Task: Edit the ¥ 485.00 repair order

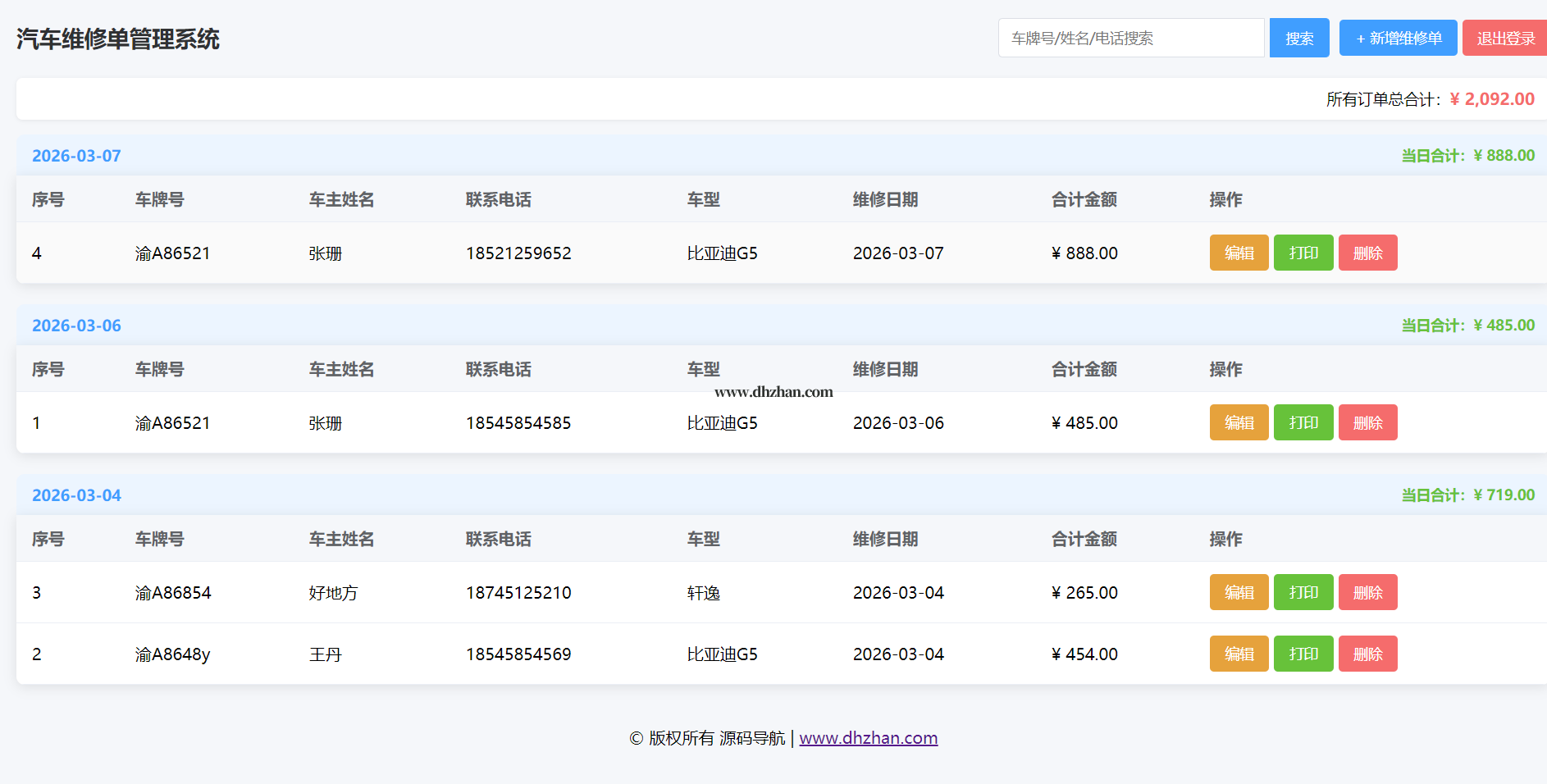Action: coord(1239,422)
